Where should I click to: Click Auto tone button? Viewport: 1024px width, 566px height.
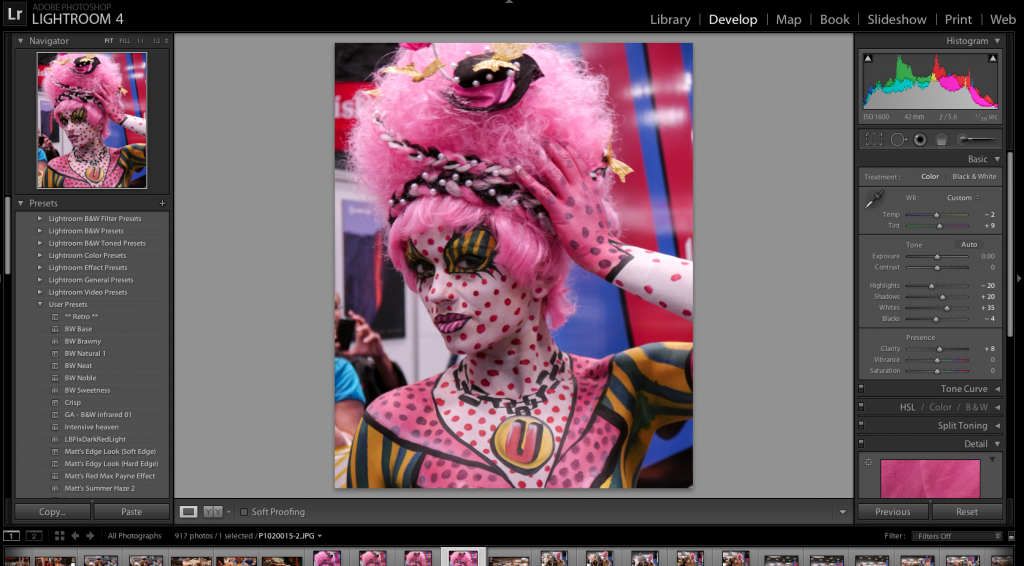click(x=969, y=244)
